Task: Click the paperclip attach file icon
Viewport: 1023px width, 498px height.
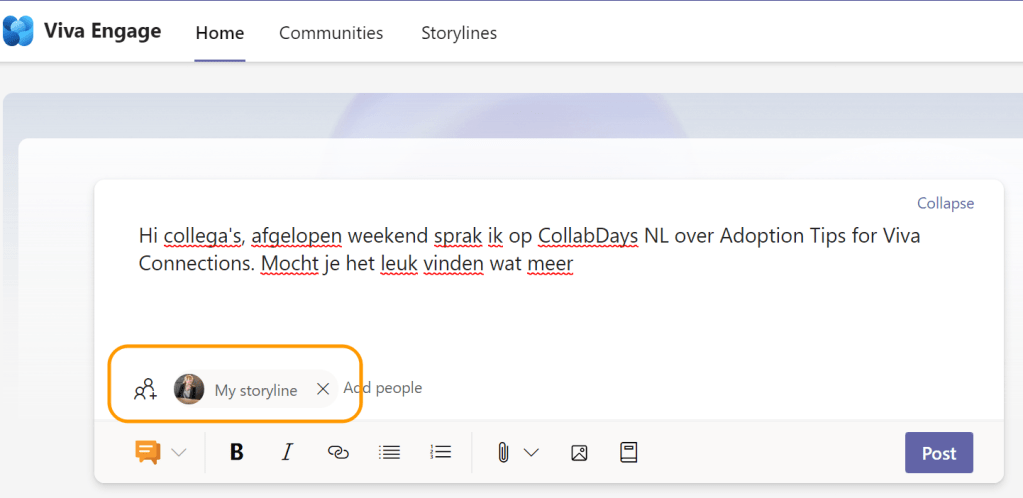Action: coord(503,453)
